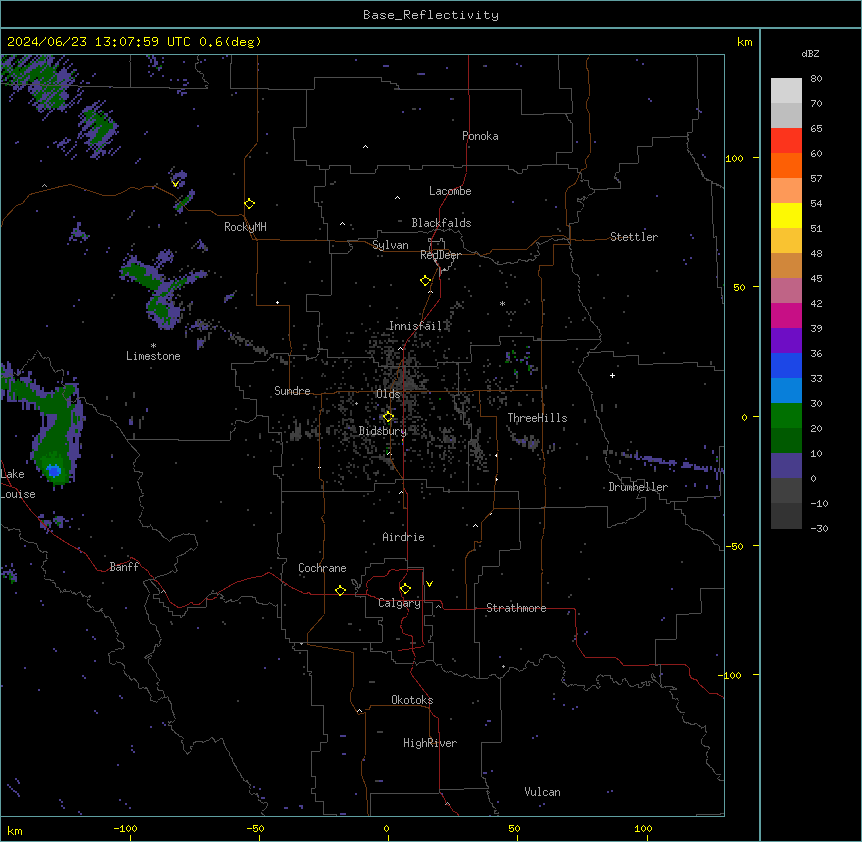This screenshot has height=842, width=862.
Task: Click the Stettler city label
Action: point(634,237)
